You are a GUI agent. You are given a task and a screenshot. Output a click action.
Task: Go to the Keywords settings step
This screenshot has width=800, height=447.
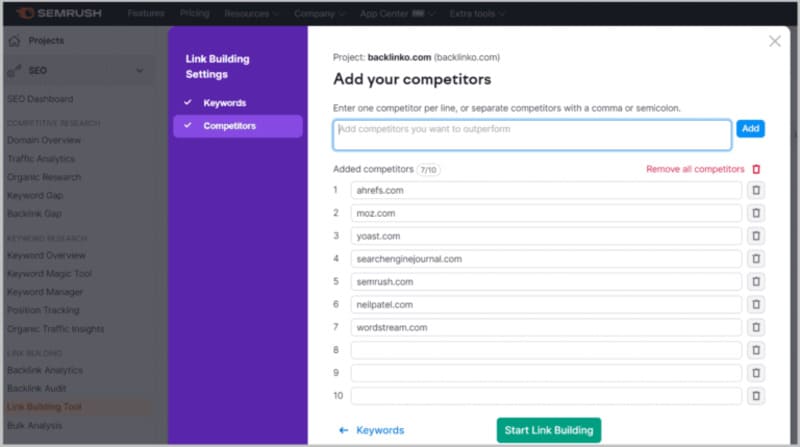tap(224, 103)
